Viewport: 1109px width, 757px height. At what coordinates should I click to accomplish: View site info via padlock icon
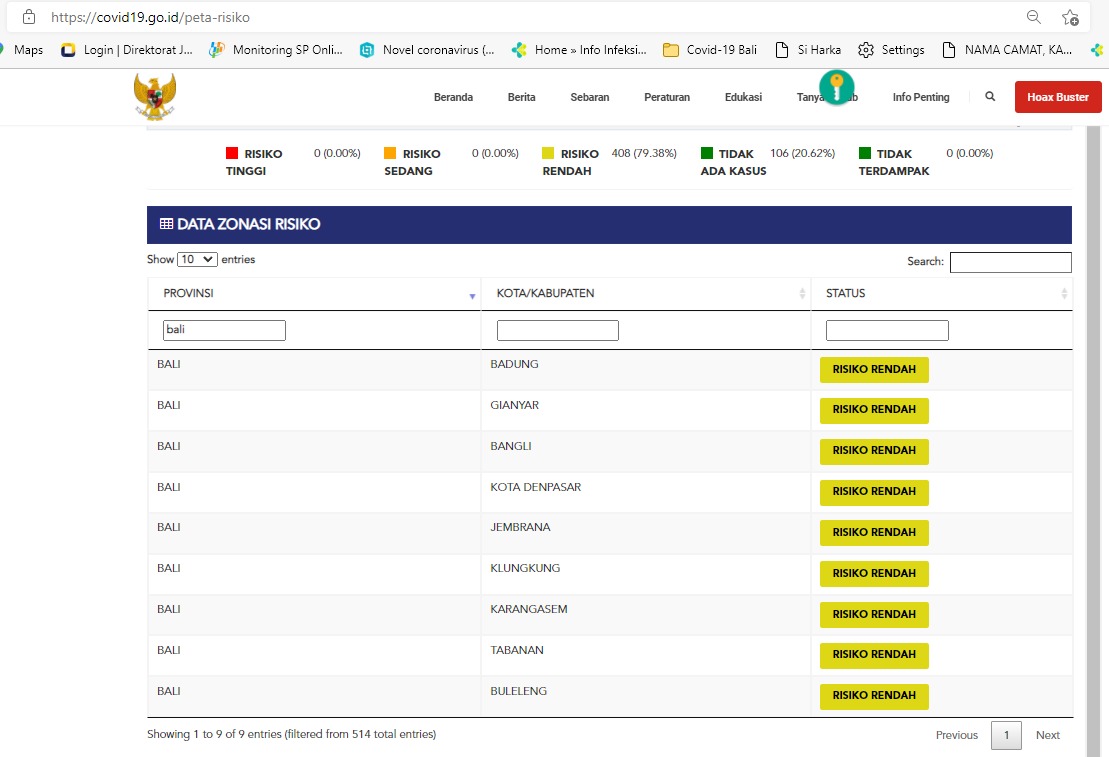pos(28,17)
